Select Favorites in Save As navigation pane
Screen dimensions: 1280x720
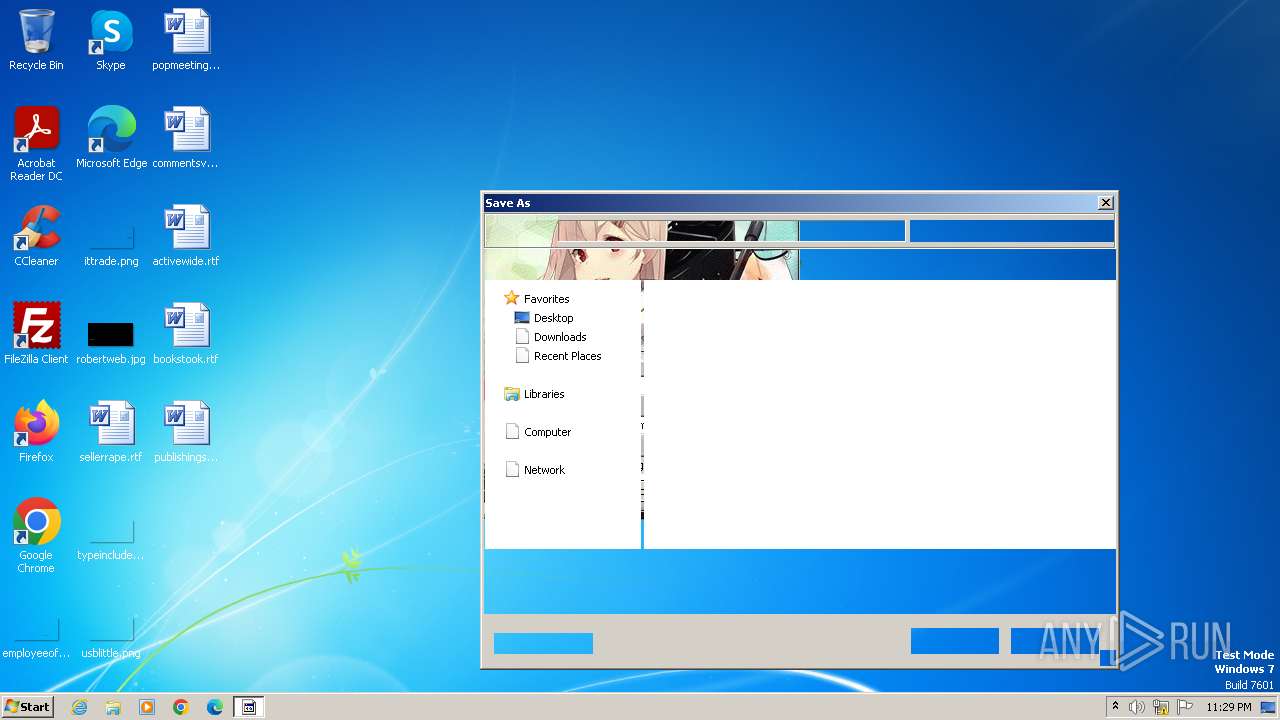tap(537, 299)
